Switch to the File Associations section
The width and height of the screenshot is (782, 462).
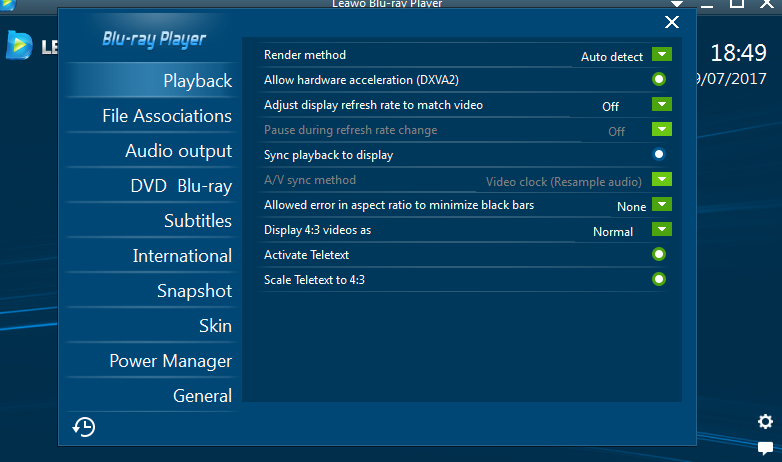point(166,116)
